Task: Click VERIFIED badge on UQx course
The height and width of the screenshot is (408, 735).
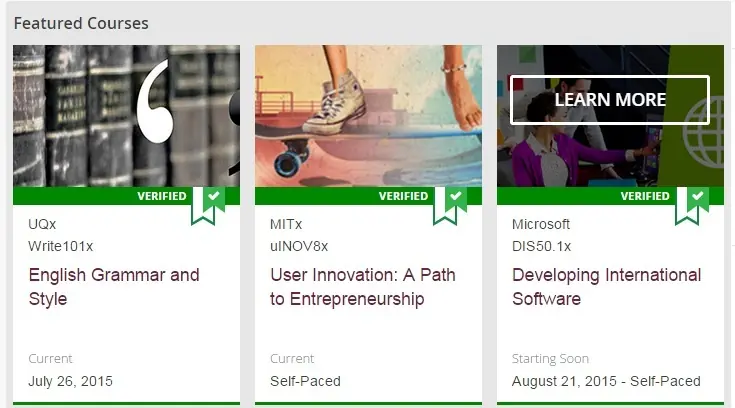Action: tap(161, 196)
